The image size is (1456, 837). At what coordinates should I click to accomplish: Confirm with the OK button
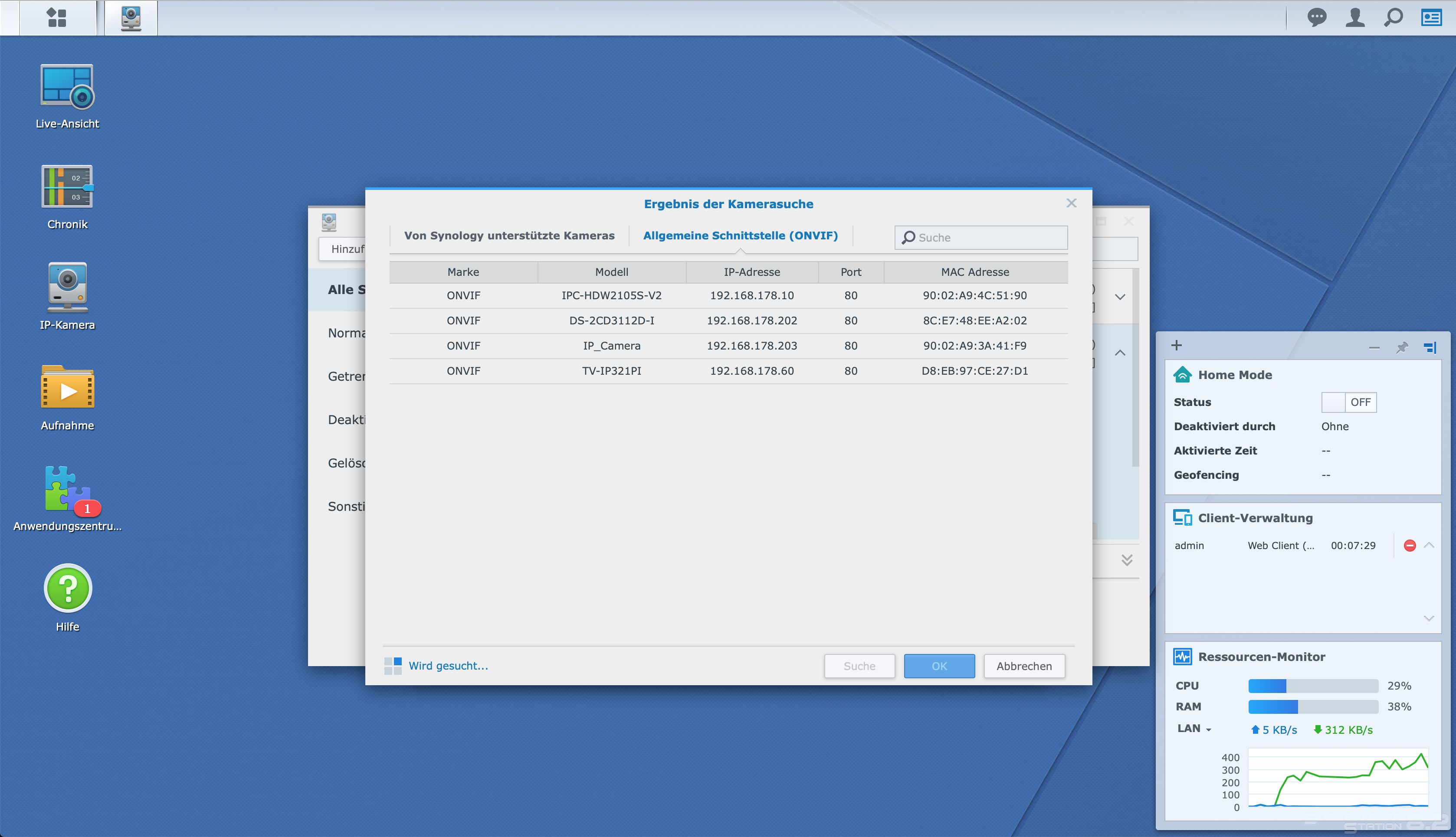pos(939,666)
